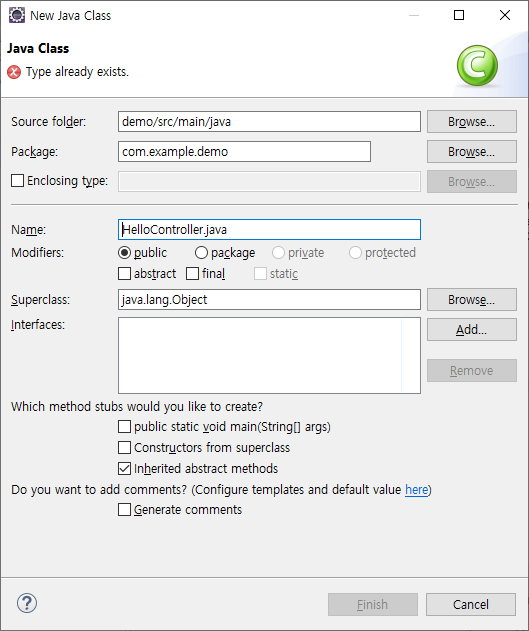
Task: Click into the Package text field
Action: tap(245, 151)
